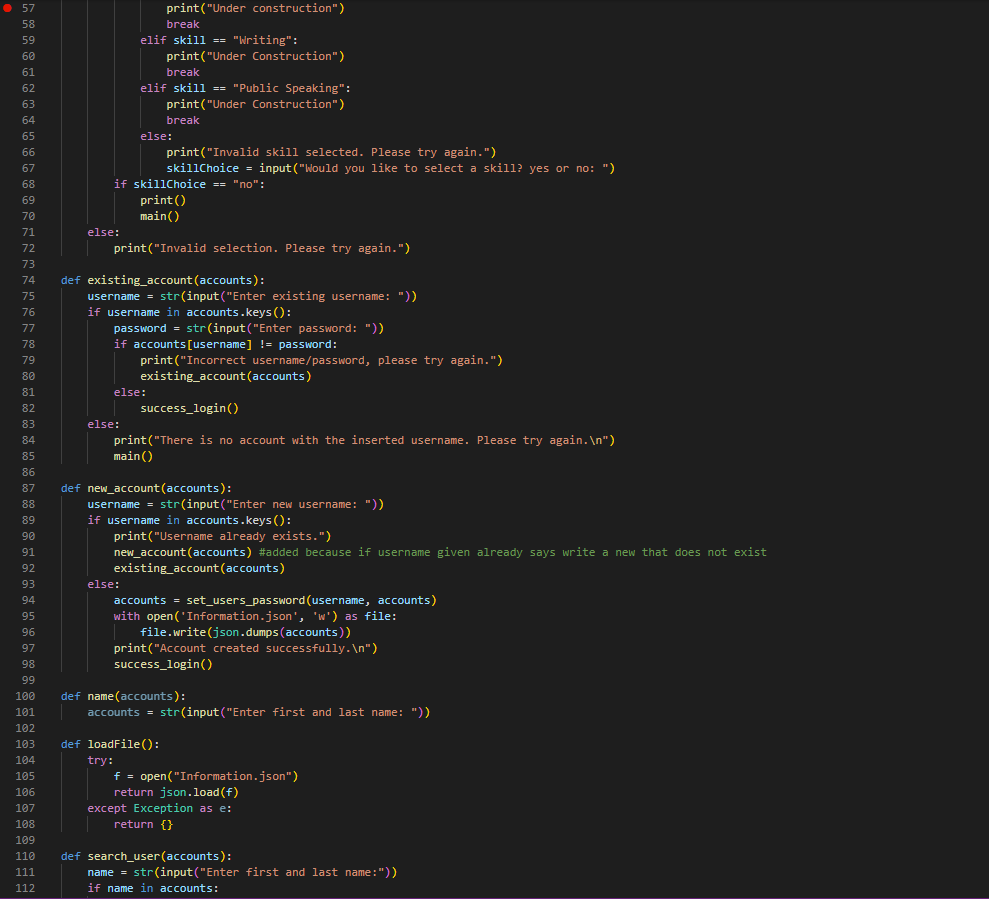This screenshot has height=899, width=989.
Task: Click the 'try:' keyword on line 104
Action: (100, 761)
